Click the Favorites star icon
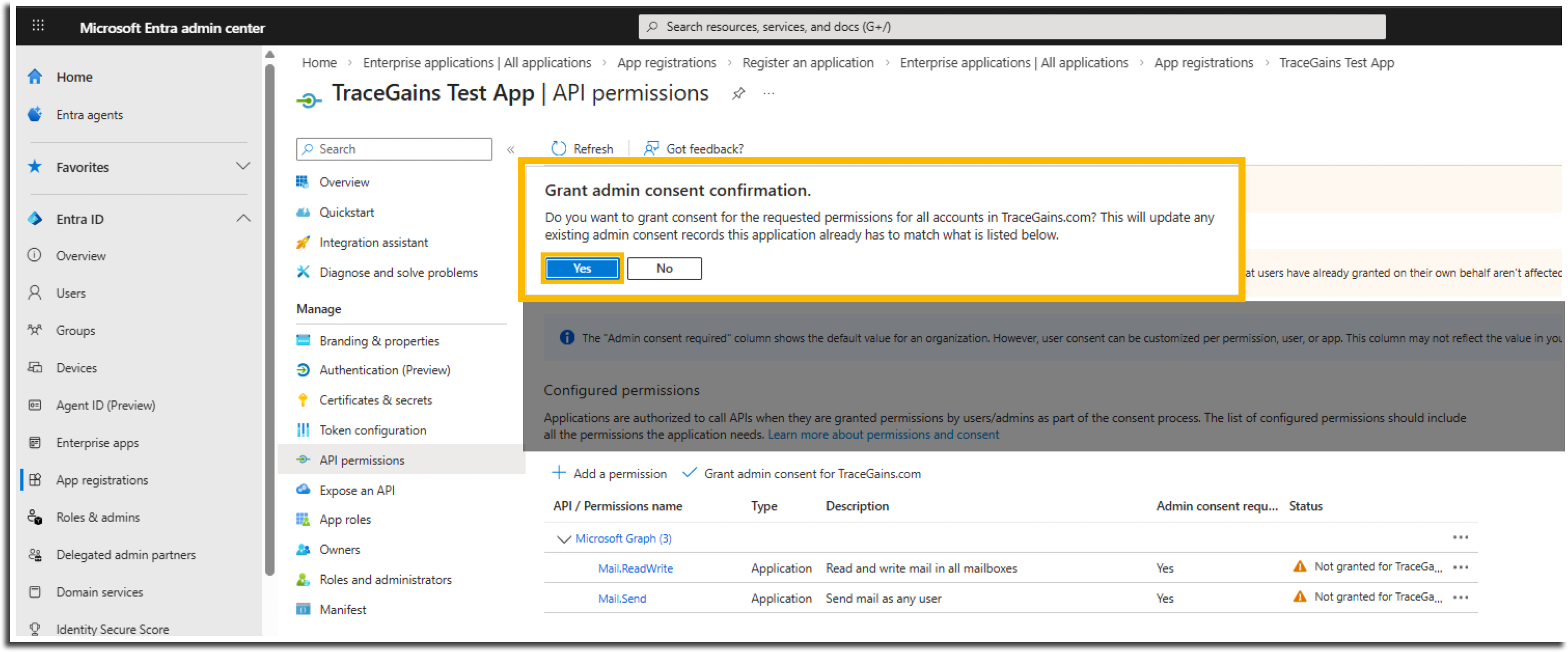This screenshot has width=1568, height=652. 35,167
